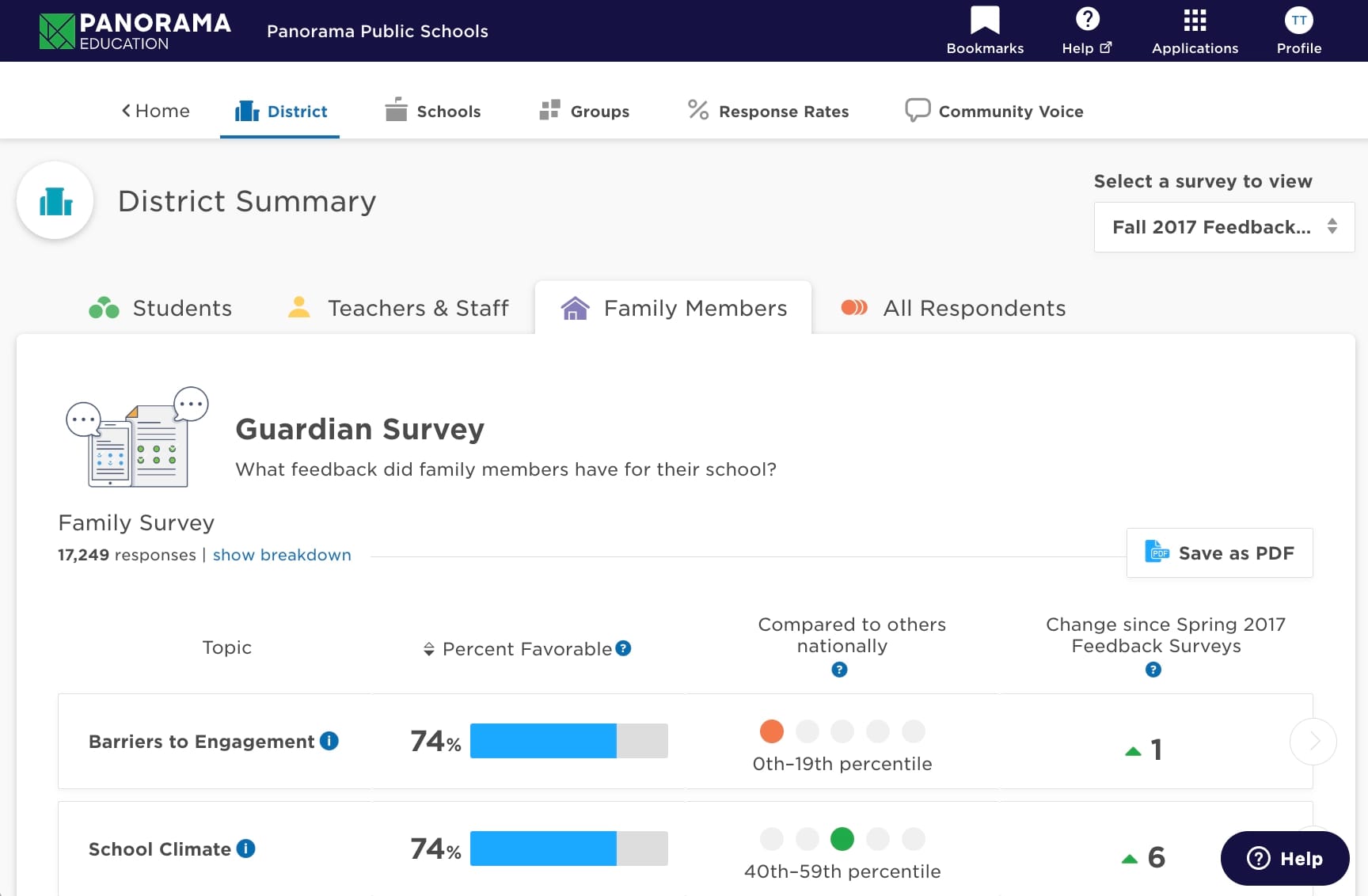Click the Save as PDF button
1368x896 pixels.
click(1219, 552)
